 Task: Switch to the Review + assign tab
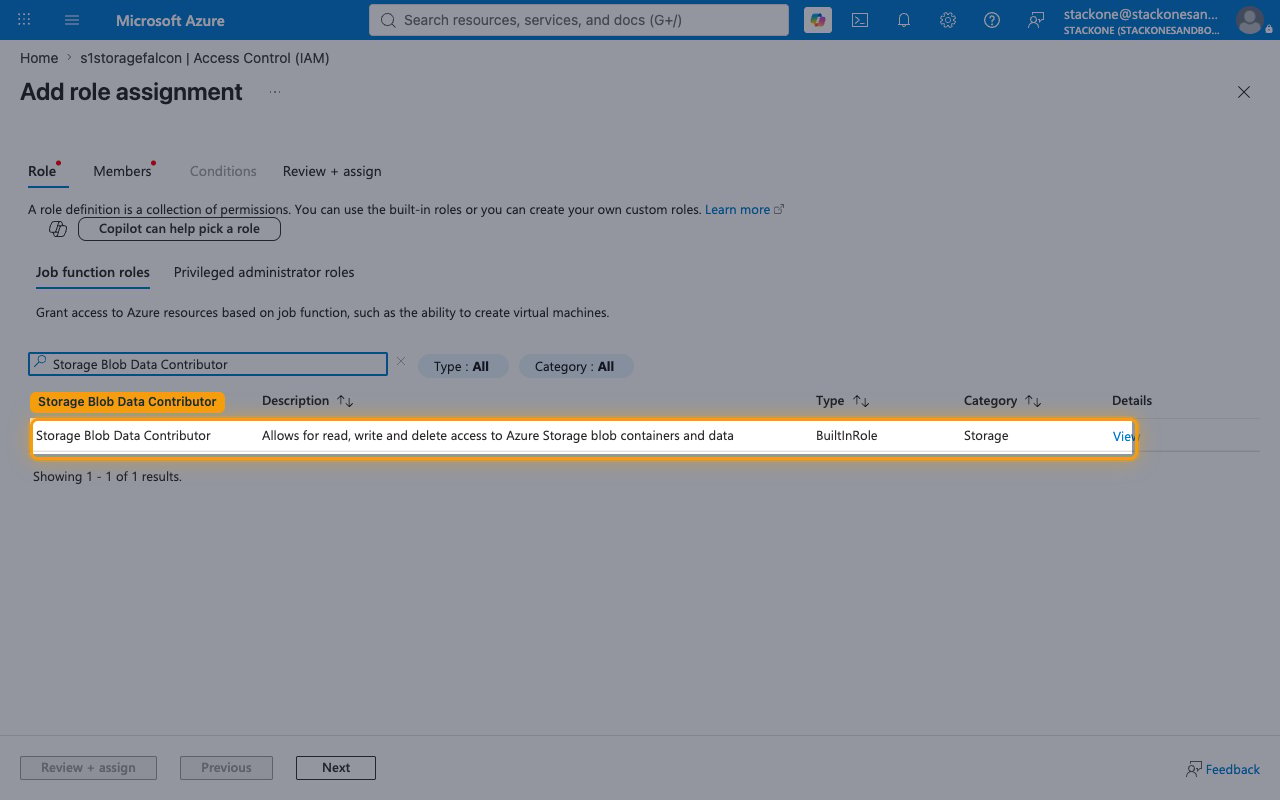(332, 171)
